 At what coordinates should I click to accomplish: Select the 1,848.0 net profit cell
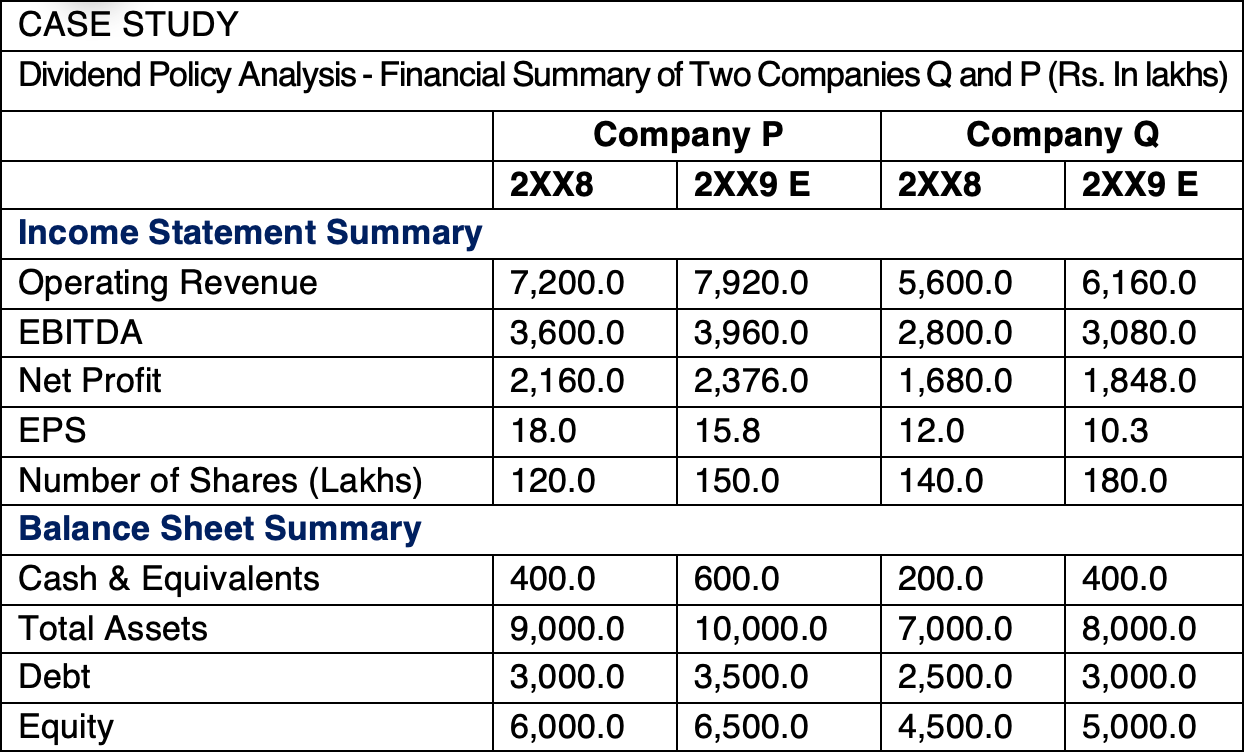click(x=1154, y=381)
